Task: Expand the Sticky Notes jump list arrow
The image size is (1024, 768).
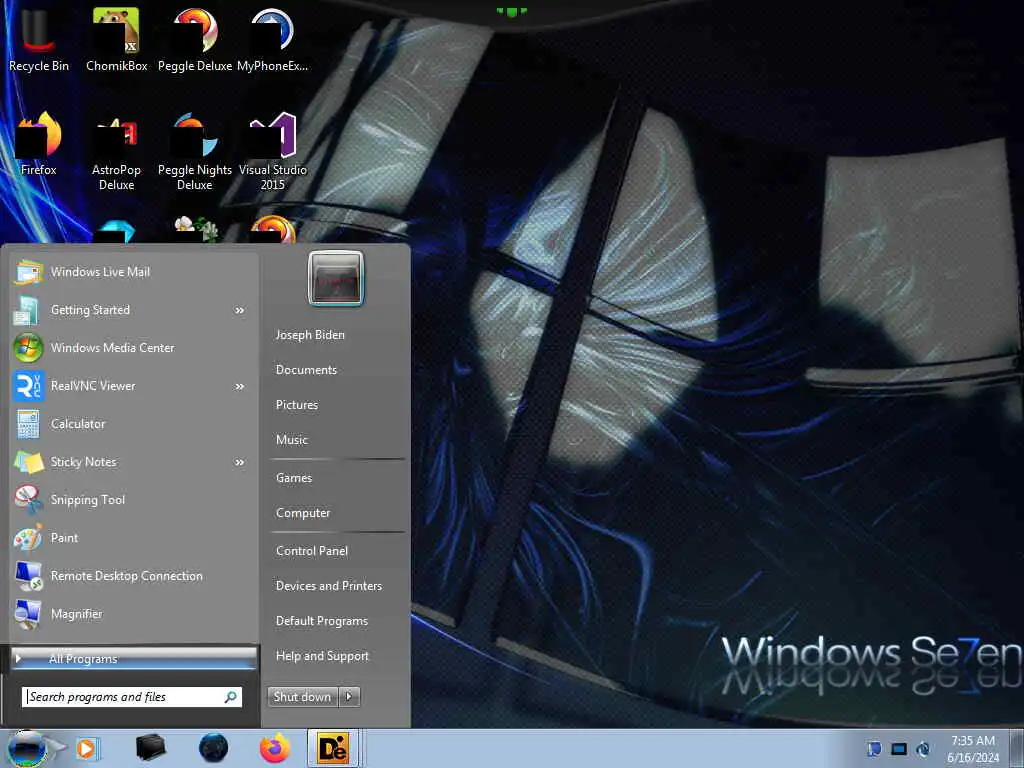Action: 240,462
